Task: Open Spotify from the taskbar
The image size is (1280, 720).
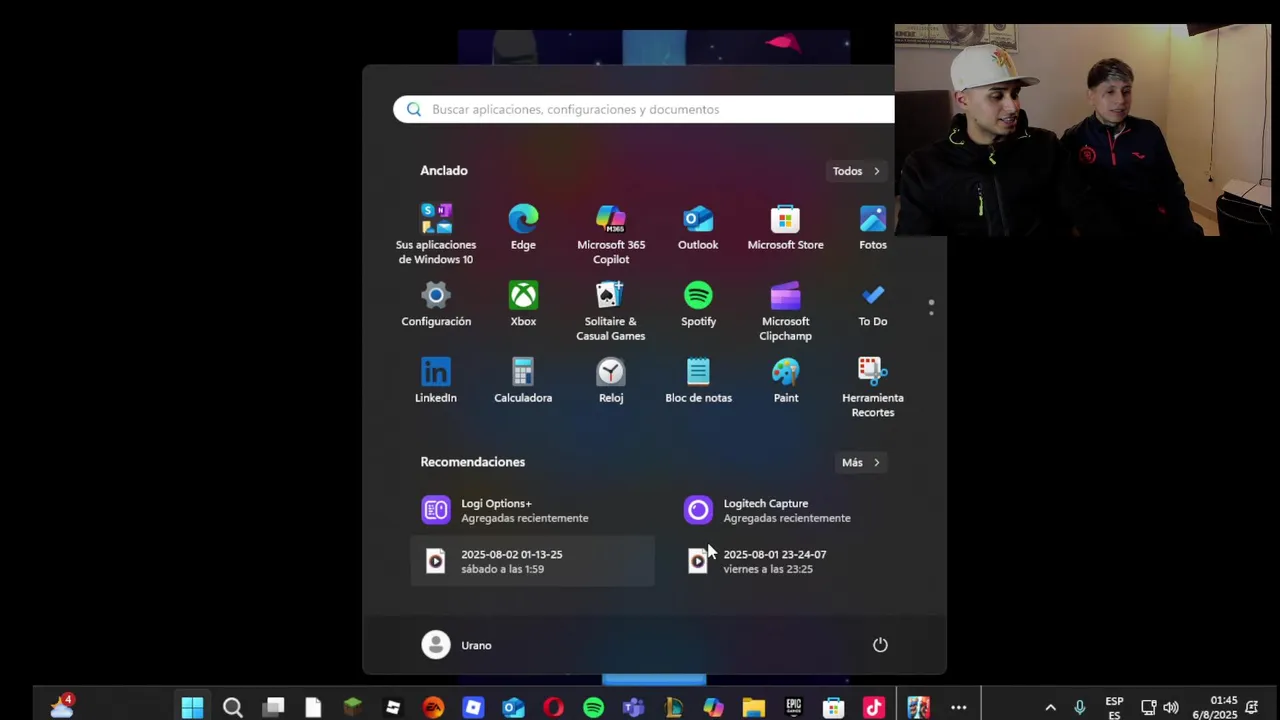Action: [593, 708]
